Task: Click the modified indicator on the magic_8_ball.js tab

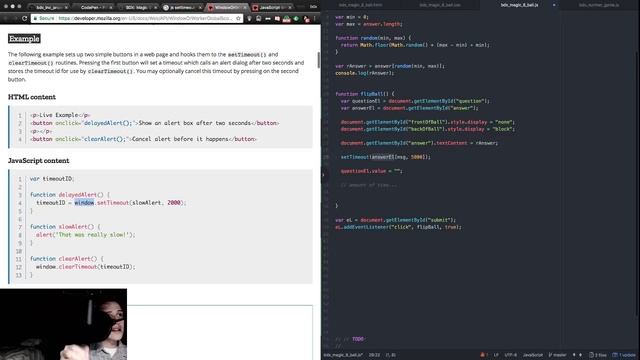Action: pos(554,5)
